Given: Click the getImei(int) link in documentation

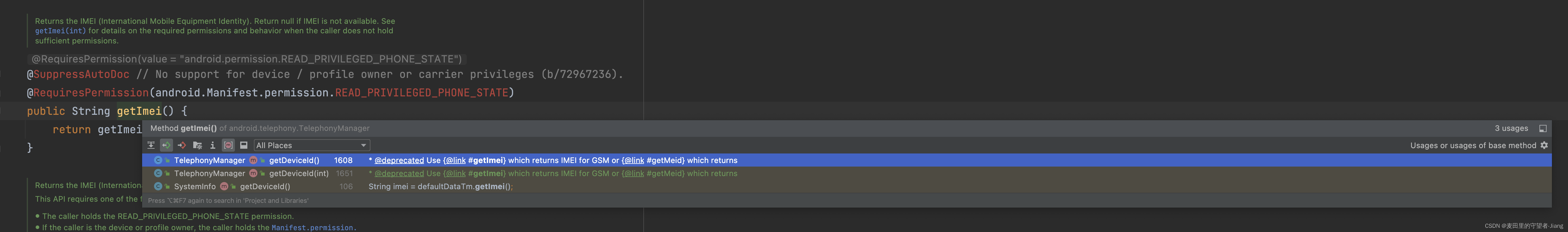Looking at the screenshot, I should tap(60, 31).
